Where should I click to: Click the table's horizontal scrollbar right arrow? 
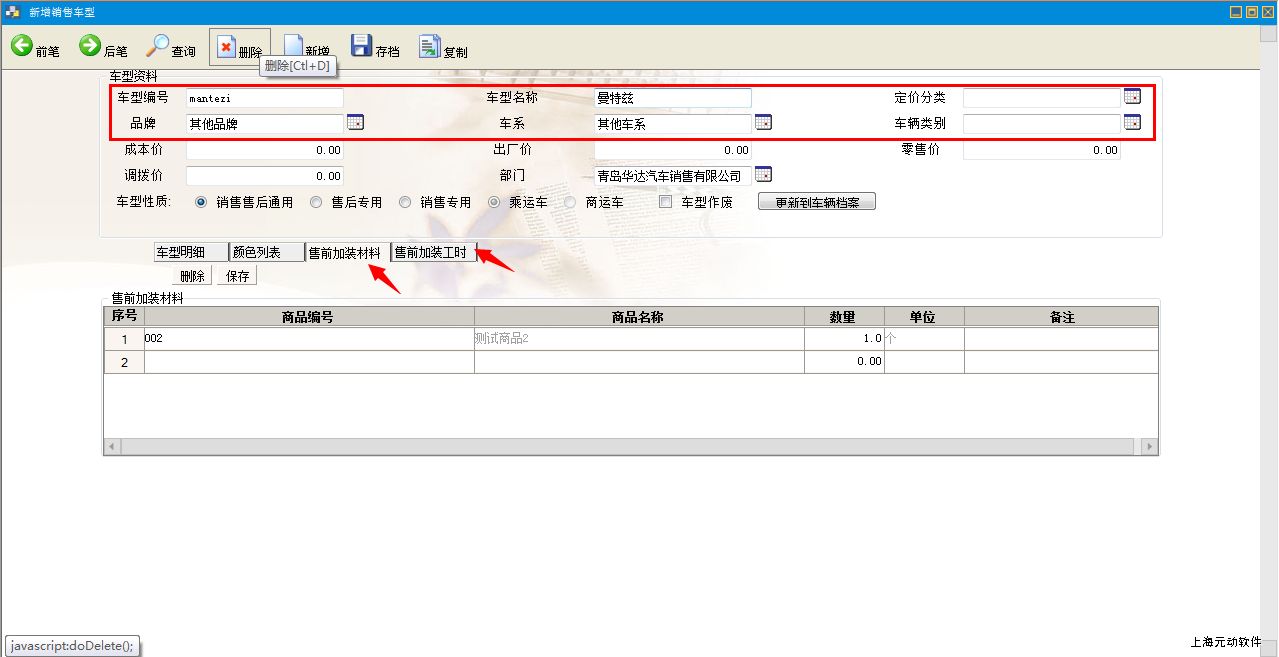(1150, 446)
